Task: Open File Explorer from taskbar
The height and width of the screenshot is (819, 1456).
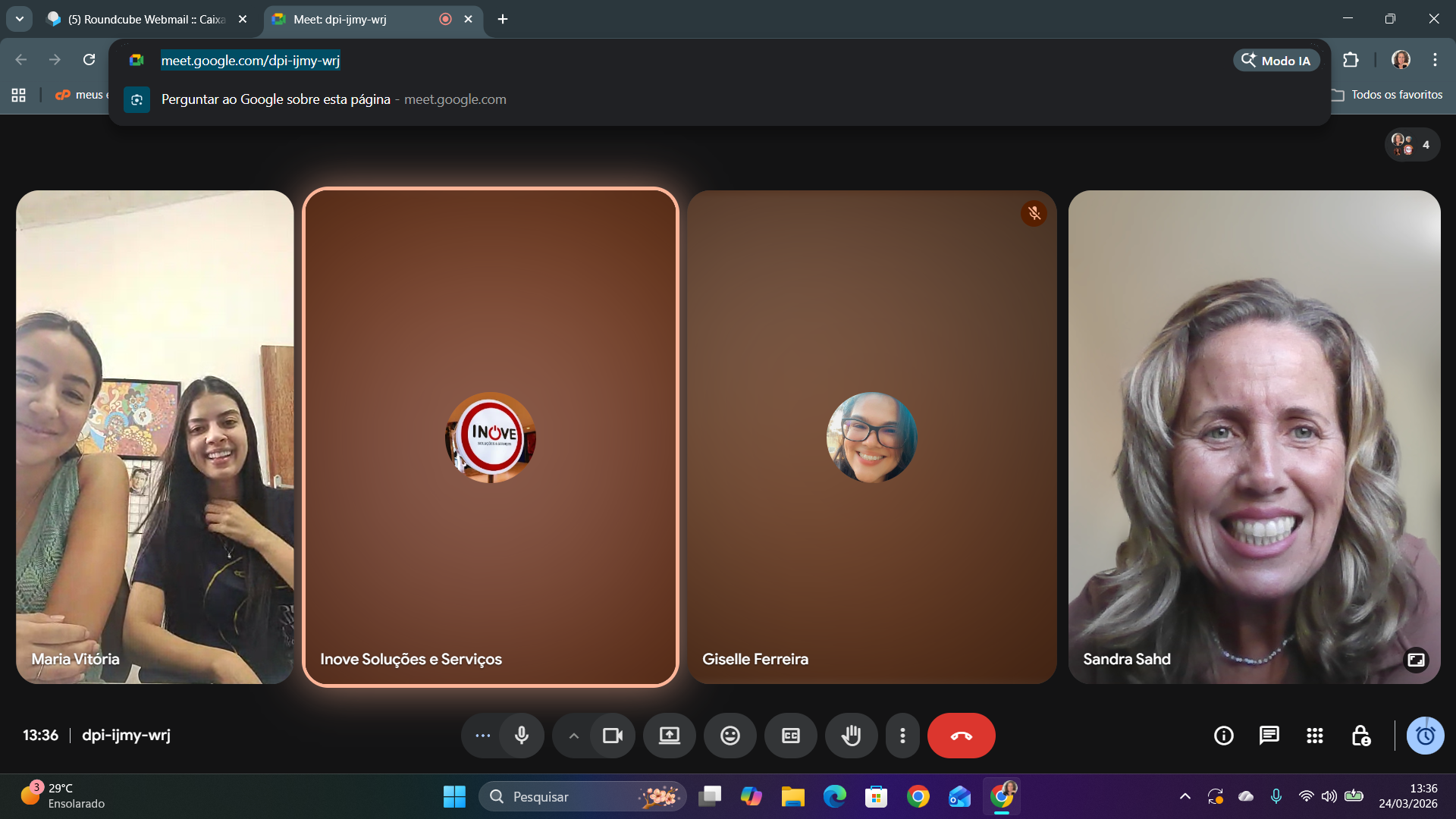Action: click(x=792, y=796)
